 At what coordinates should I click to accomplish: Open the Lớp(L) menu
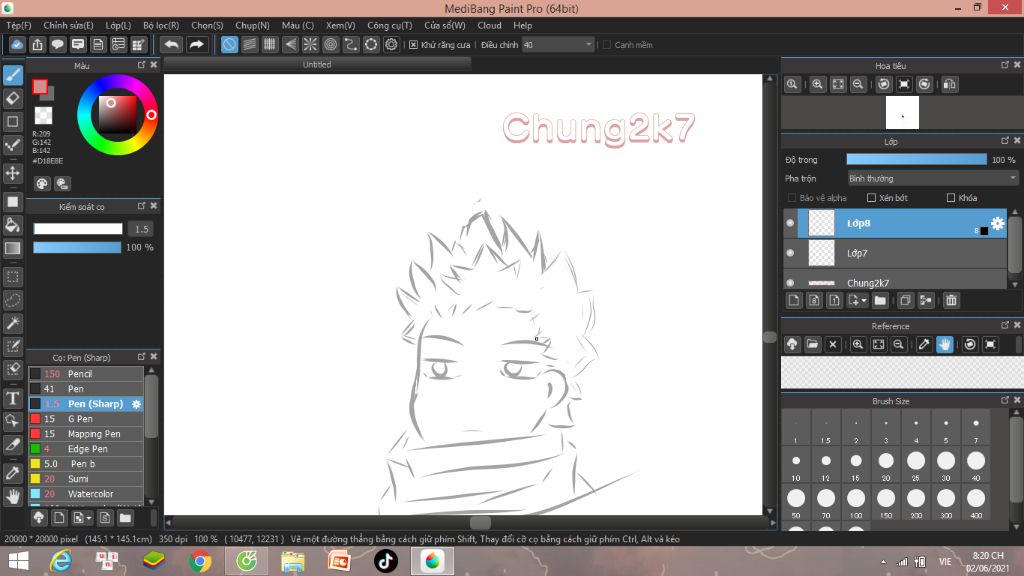coord(118,25)
